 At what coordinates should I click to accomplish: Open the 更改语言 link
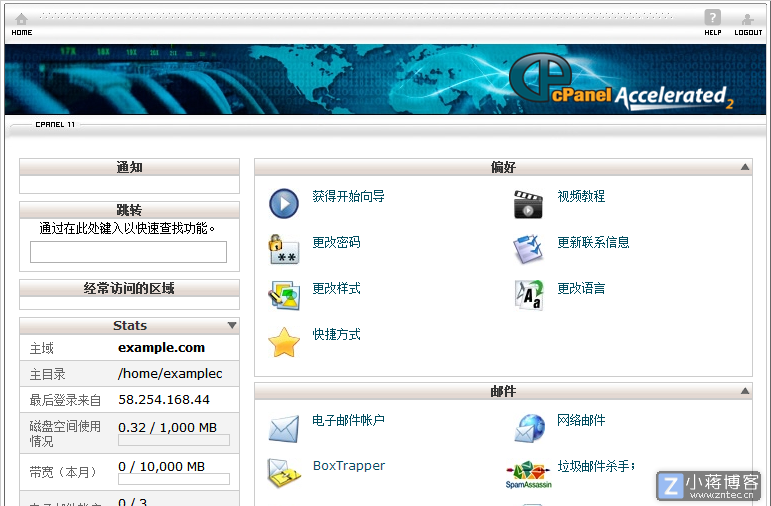tap(581, 288)
